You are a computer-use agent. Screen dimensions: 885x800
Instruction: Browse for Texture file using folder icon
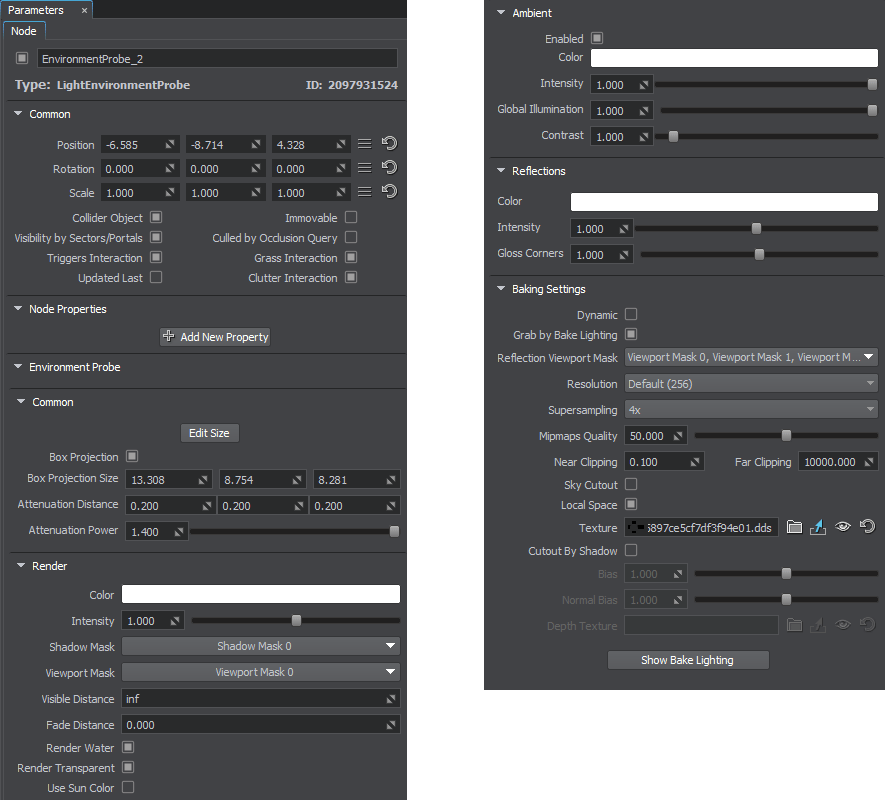coord(794,527)
